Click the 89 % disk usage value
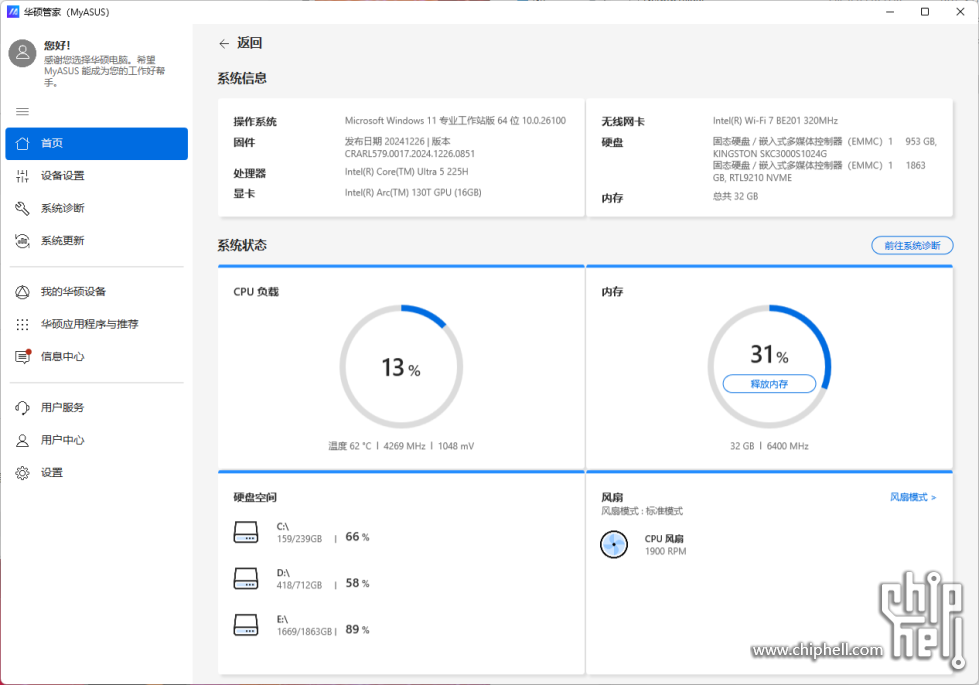The width and height of the screenshot is (979, 685). click(x=357, y=629)
